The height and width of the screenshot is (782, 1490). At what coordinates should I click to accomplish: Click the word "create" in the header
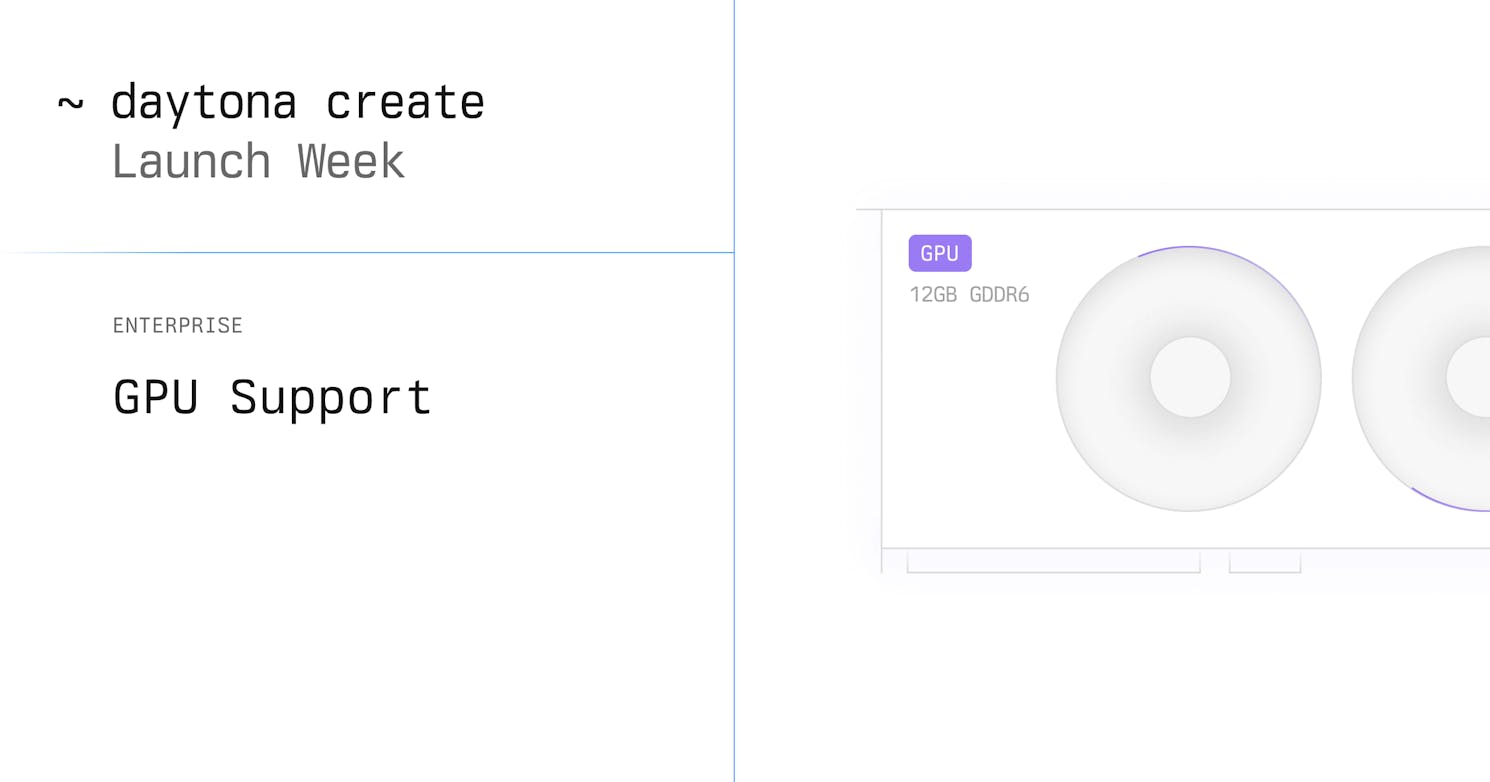(x=406, y=102)
